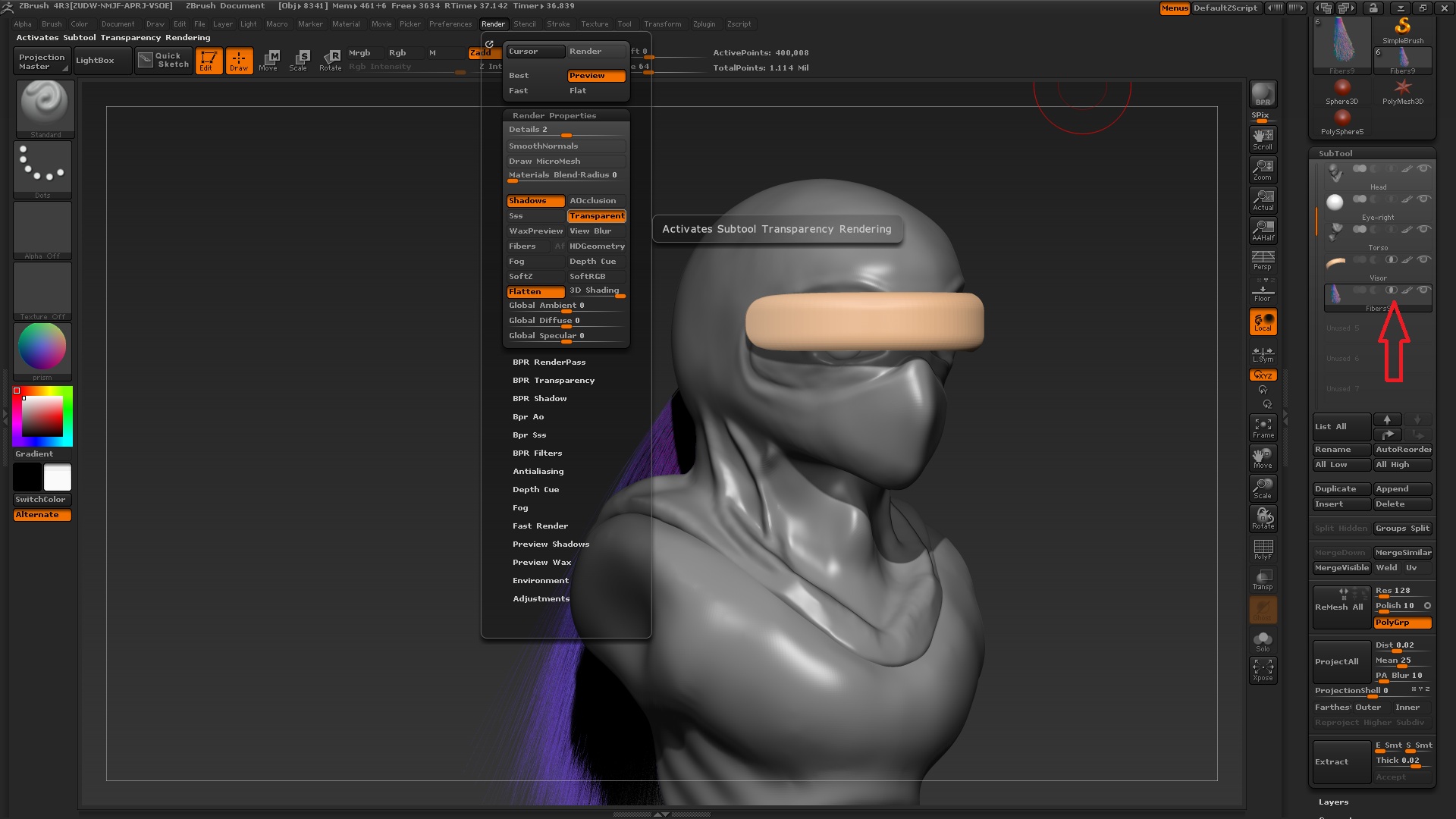Expand Environment section
This screenshot has height=819, width=1456.
[540, 581]
